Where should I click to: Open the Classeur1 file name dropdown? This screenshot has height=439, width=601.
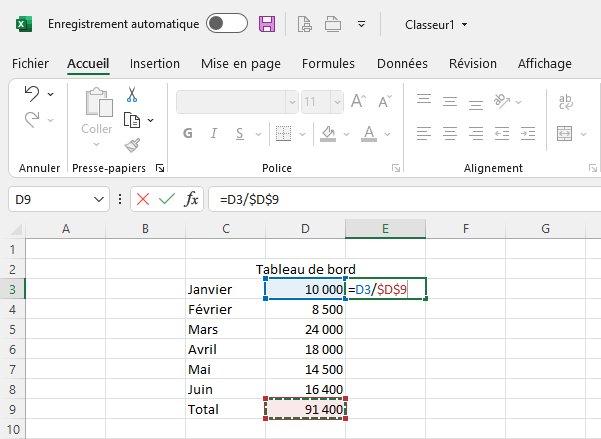436,25
